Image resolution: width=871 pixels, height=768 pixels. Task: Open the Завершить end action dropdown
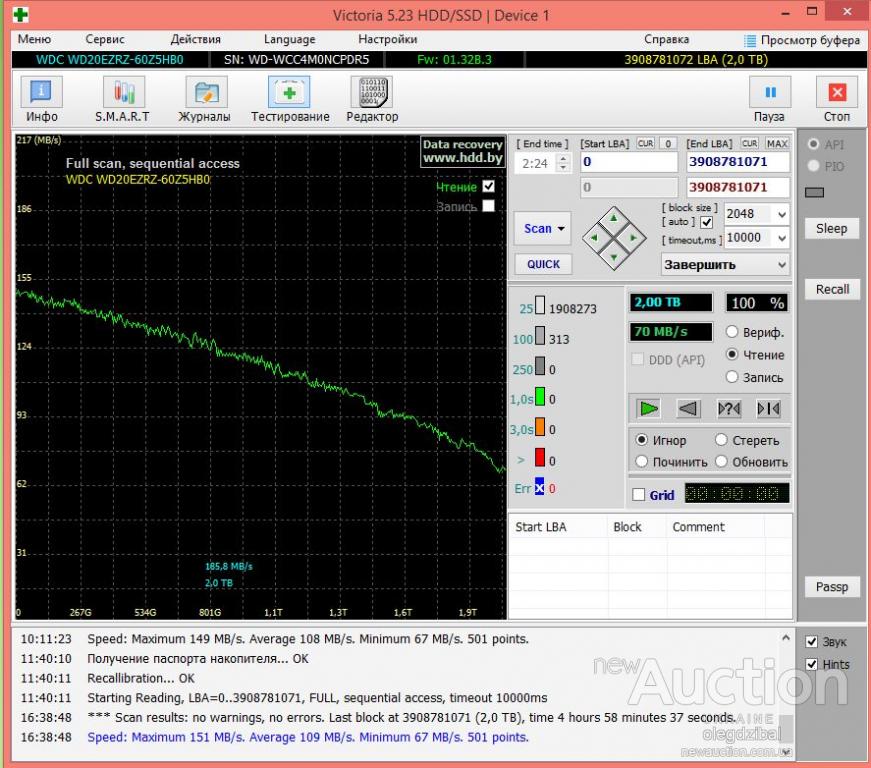click(x=725, y=265)
